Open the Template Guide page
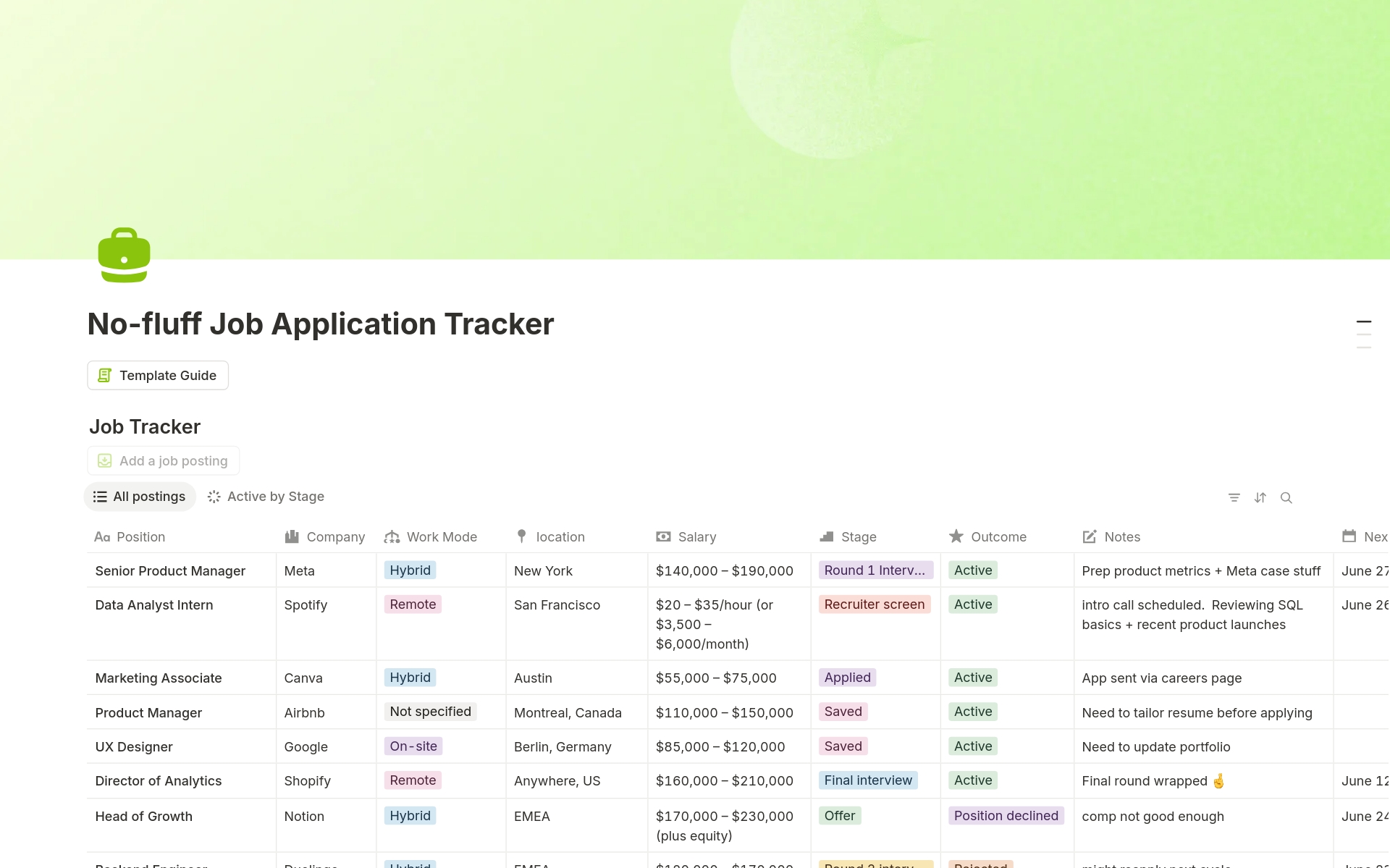The image size is (1390, 868). (x=158, y=375)
